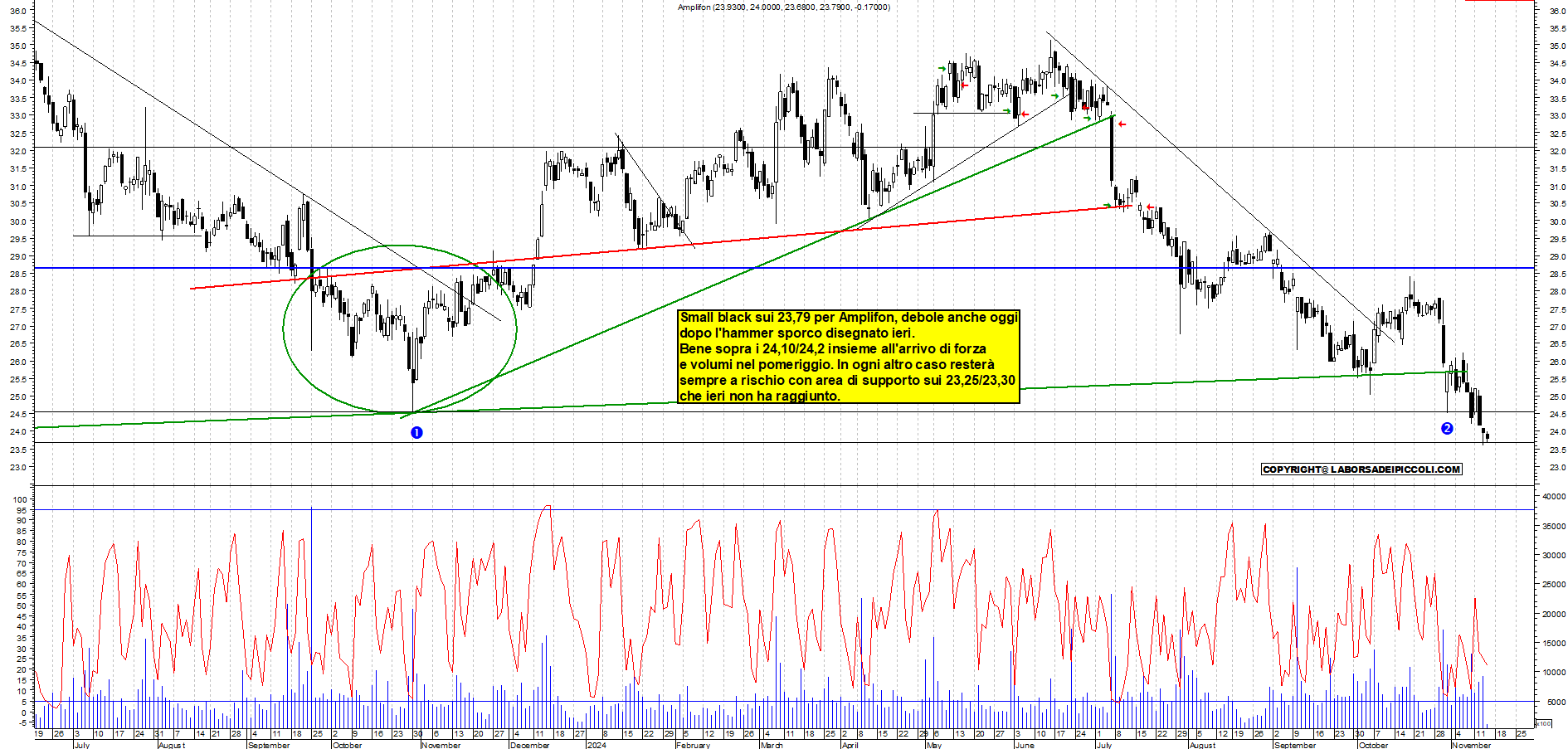
Task: Click the COPYRIGHT@ LABORSADEIPICCOLI.COM label
Action: [1361, 469]
